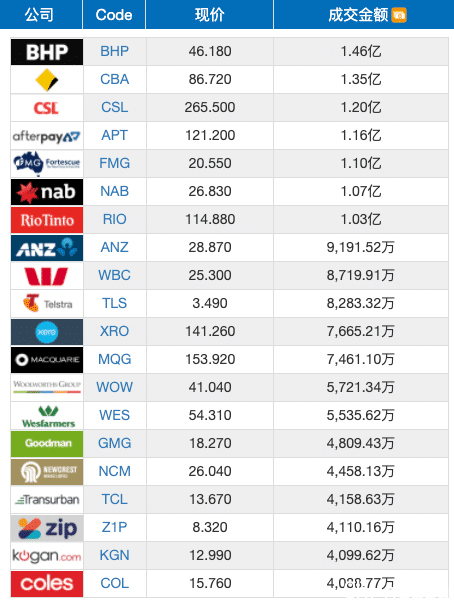Select the coles red logo
The width and height of the screenshot is (454, 603).
tap(47, 583)
